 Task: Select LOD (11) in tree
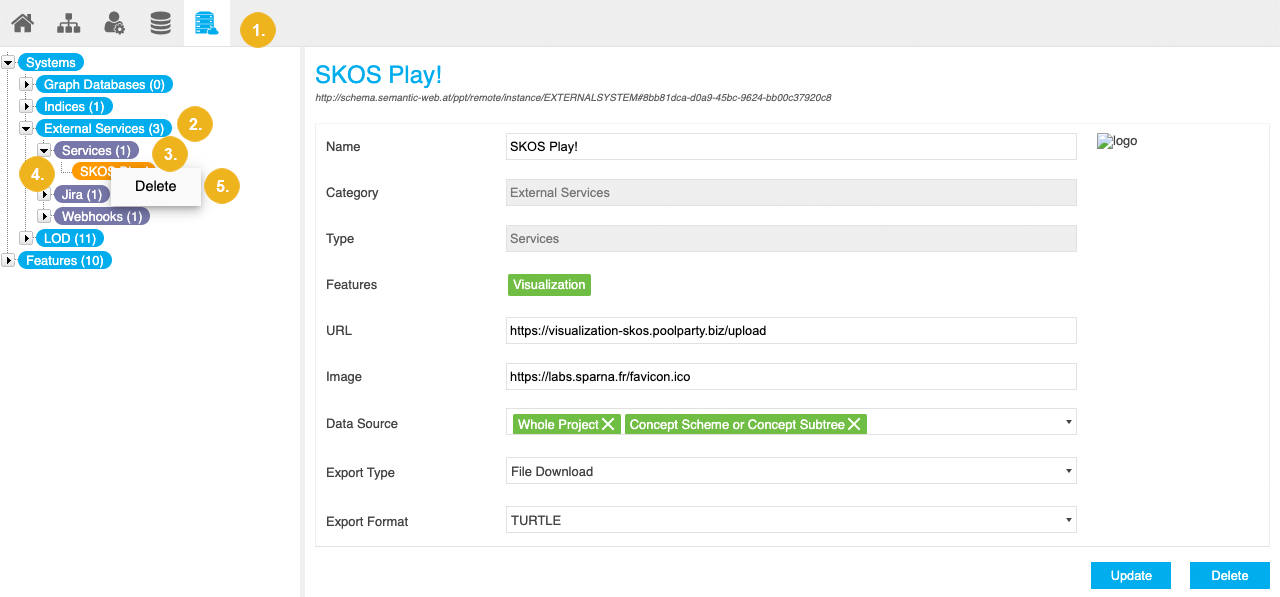click(70, 238)
